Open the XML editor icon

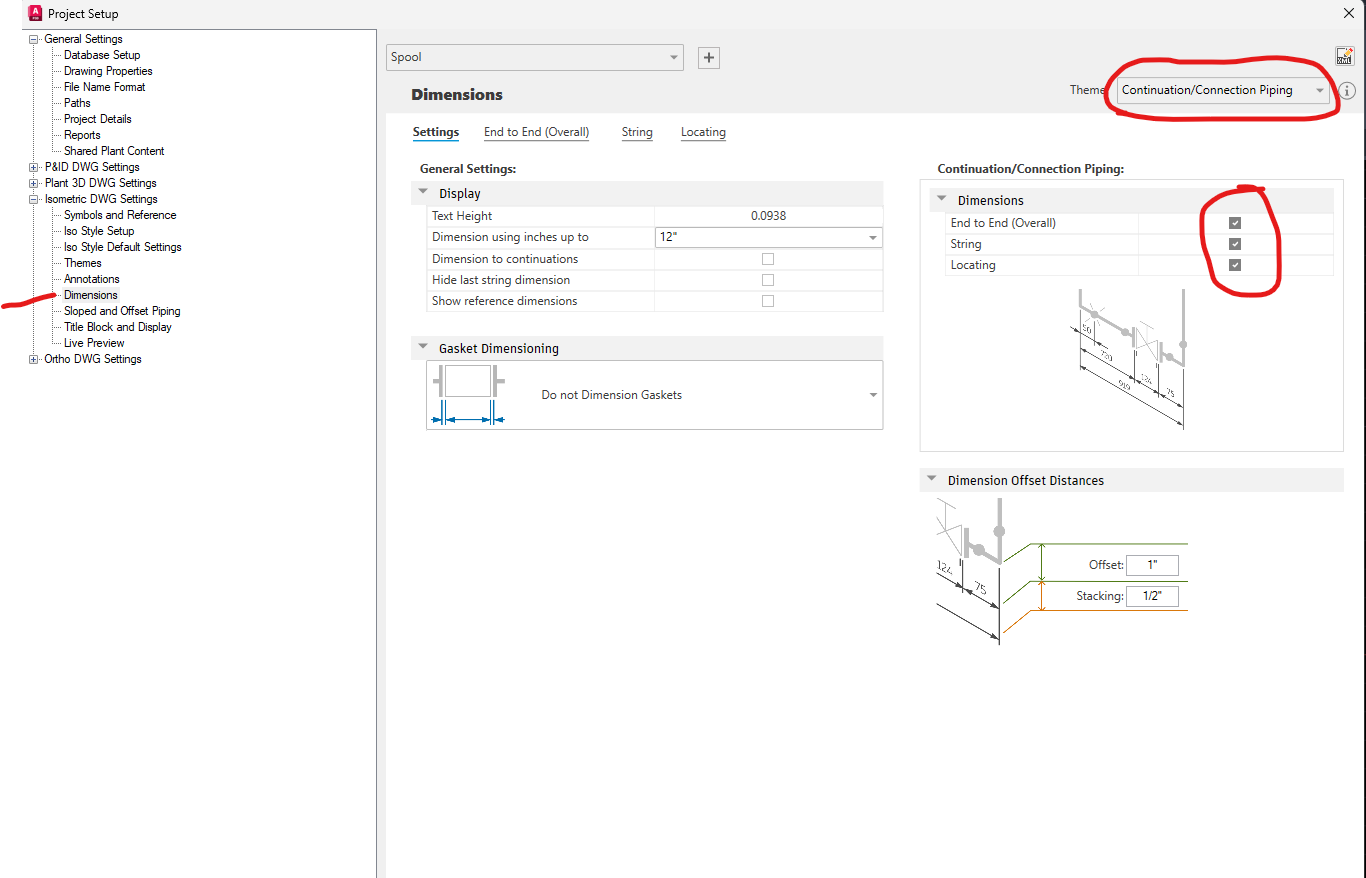pos(1344,55)
